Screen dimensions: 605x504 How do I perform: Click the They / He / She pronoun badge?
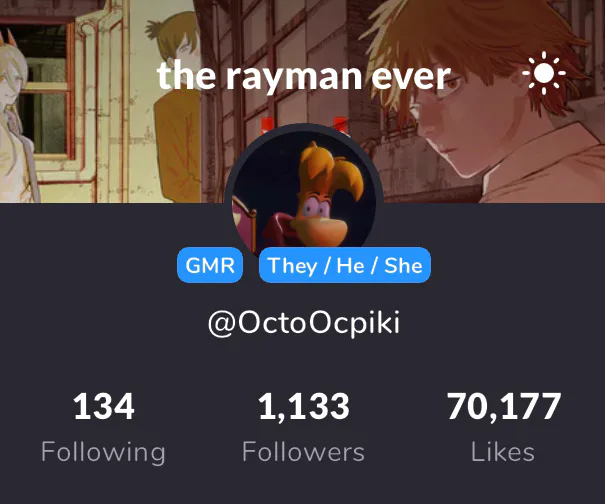point(345,265)
